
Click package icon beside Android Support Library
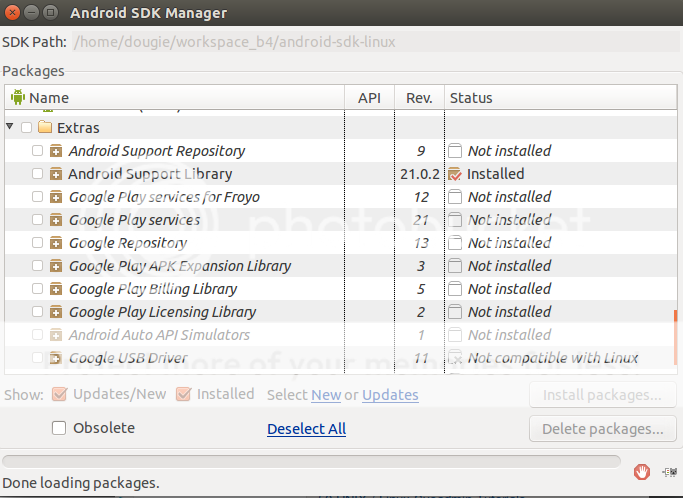click(56, 174)
